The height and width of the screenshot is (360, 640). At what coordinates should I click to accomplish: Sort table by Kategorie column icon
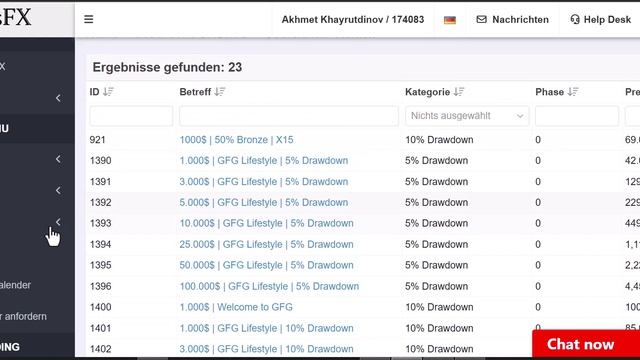(459, 92)
